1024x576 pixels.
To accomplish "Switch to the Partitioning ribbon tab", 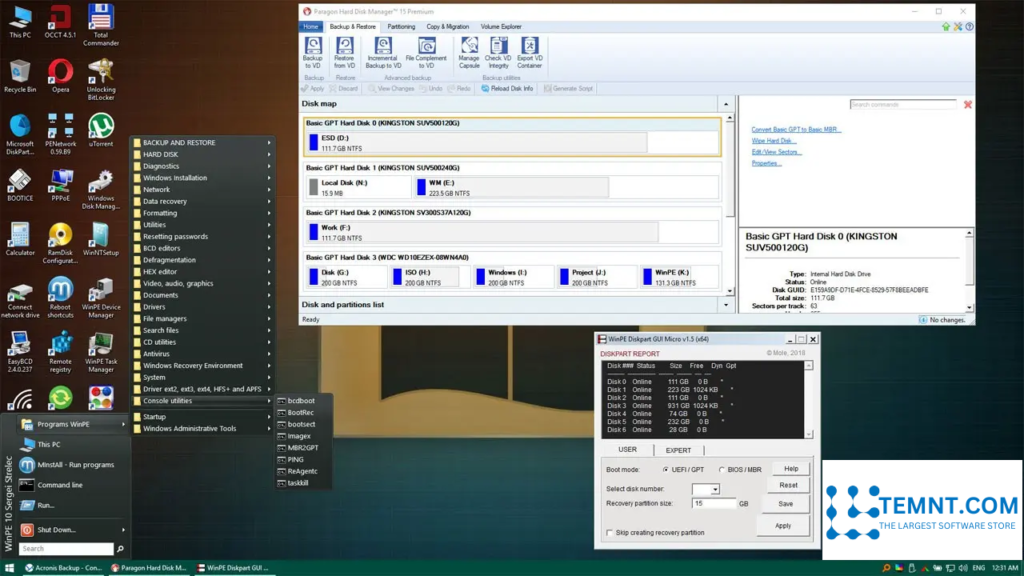I will [x=401, y=27].
